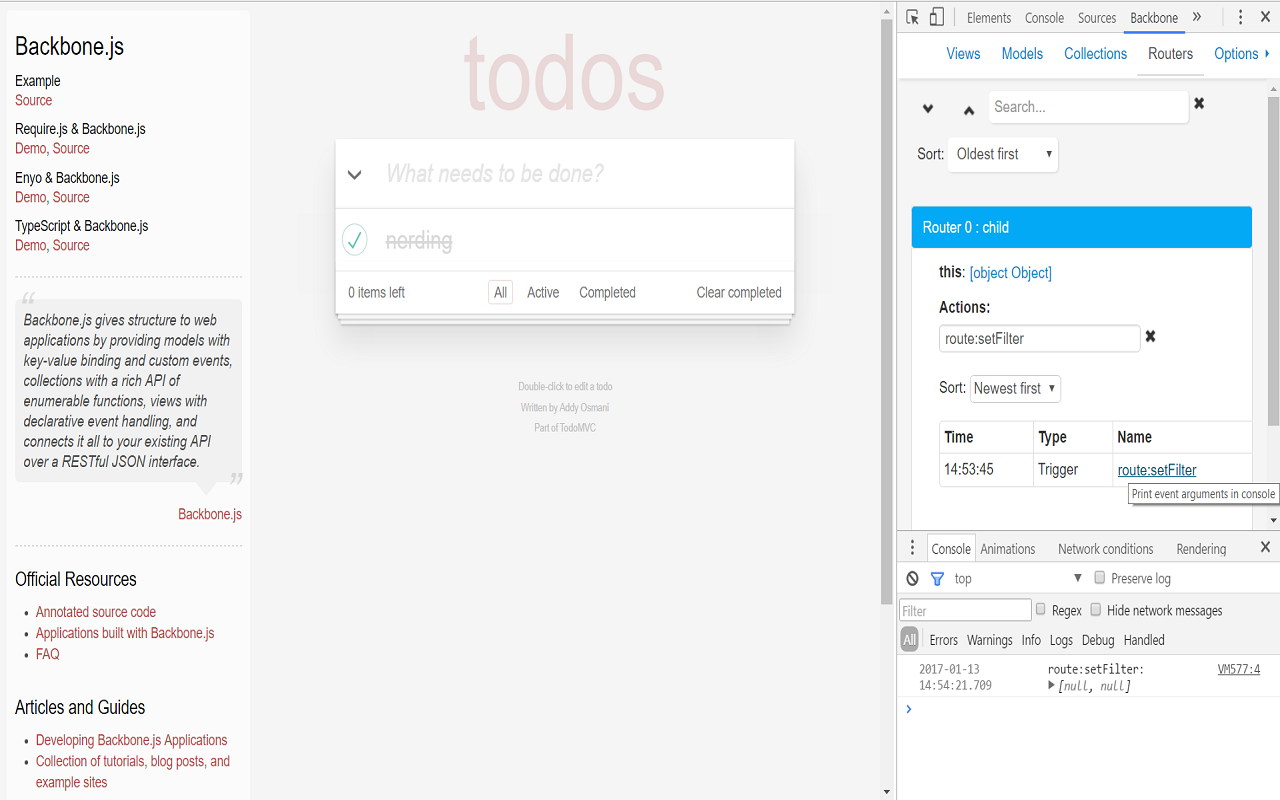Image resolution: width=1280 pixels, height=800 pixels.
Task: Clear the route:setFilter actions filter
Action: point(1150,337)
